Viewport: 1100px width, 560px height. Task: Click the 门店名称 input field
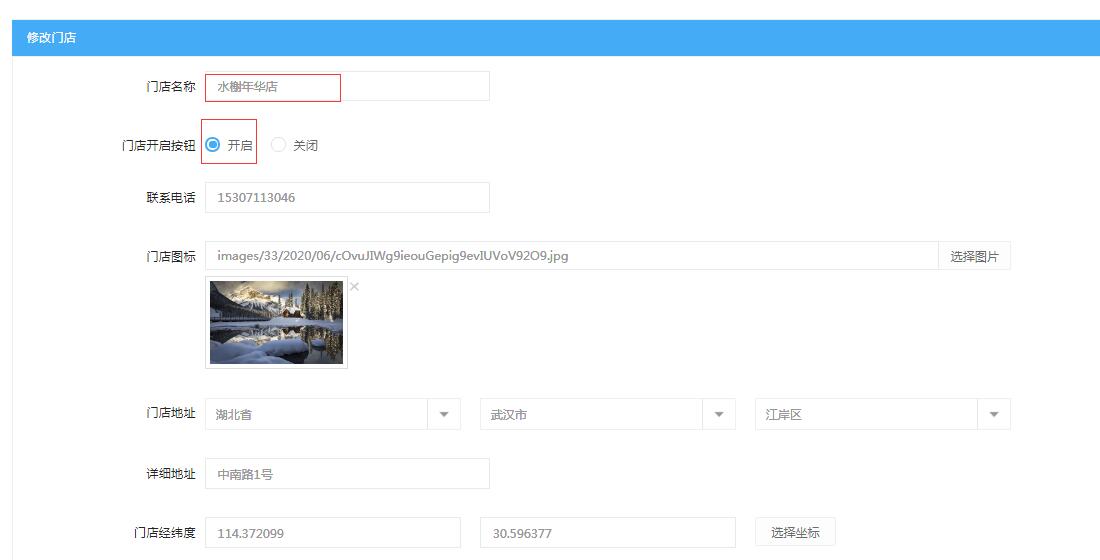(x=347, y=86)
